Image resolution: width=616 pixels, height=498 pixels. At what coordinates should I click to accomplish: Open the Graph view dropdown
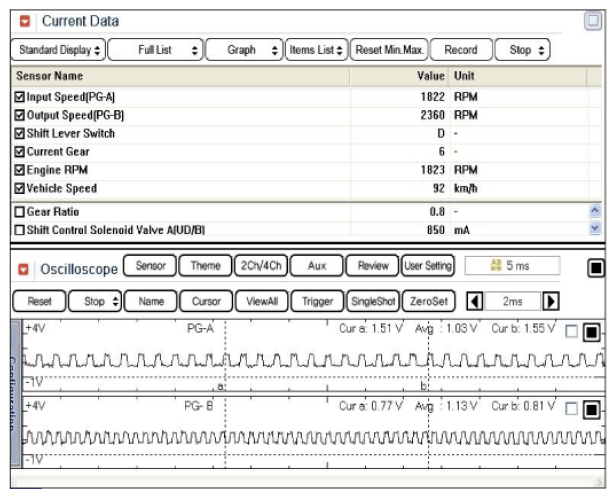click(x=247, y=49)
